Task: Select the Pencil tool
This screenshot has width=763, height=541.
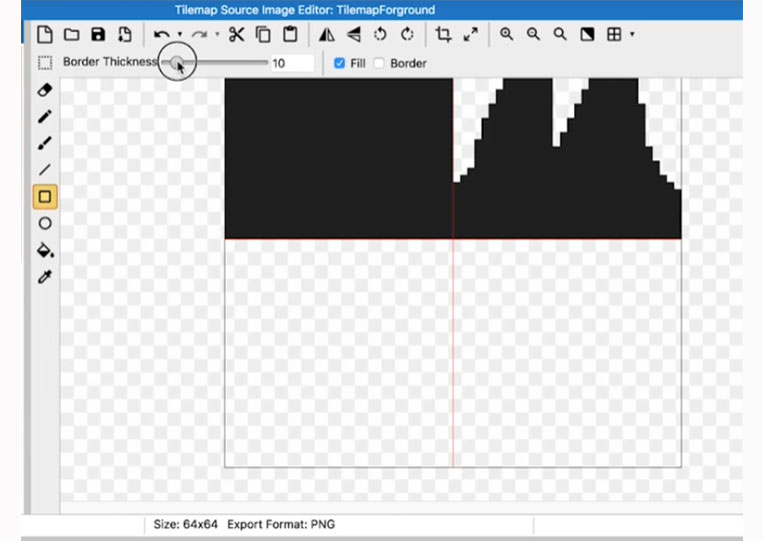Action: (45, 117)
